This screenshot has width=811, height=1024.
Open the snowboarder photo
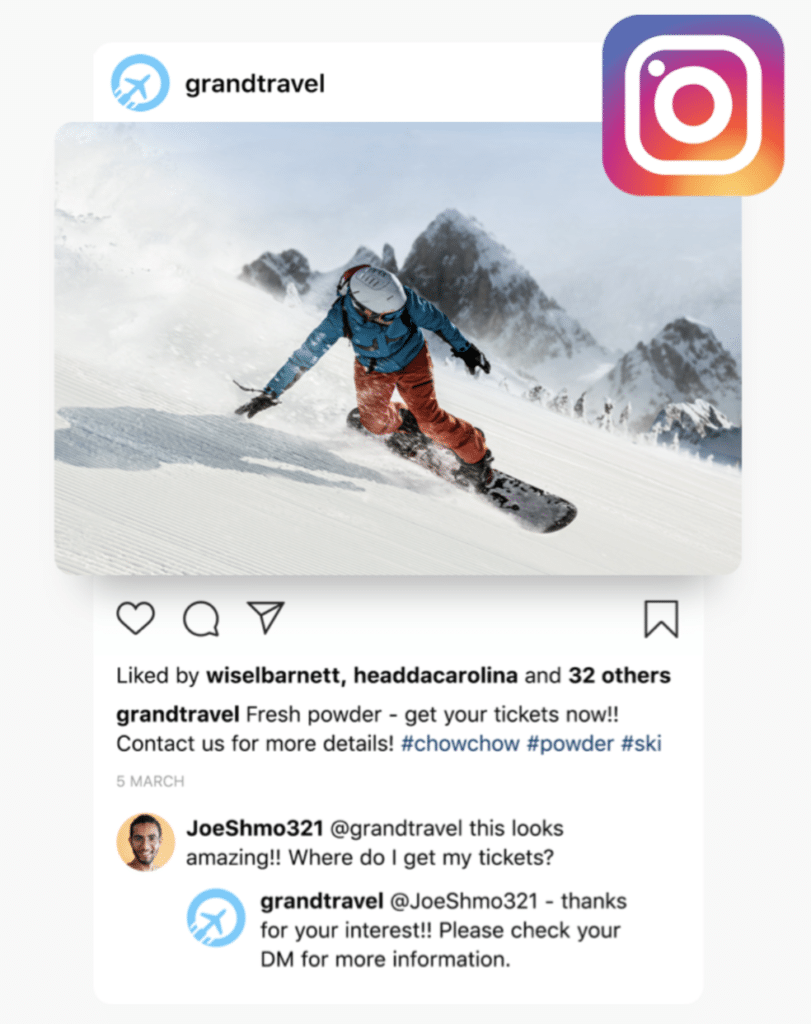pos(398,349)
